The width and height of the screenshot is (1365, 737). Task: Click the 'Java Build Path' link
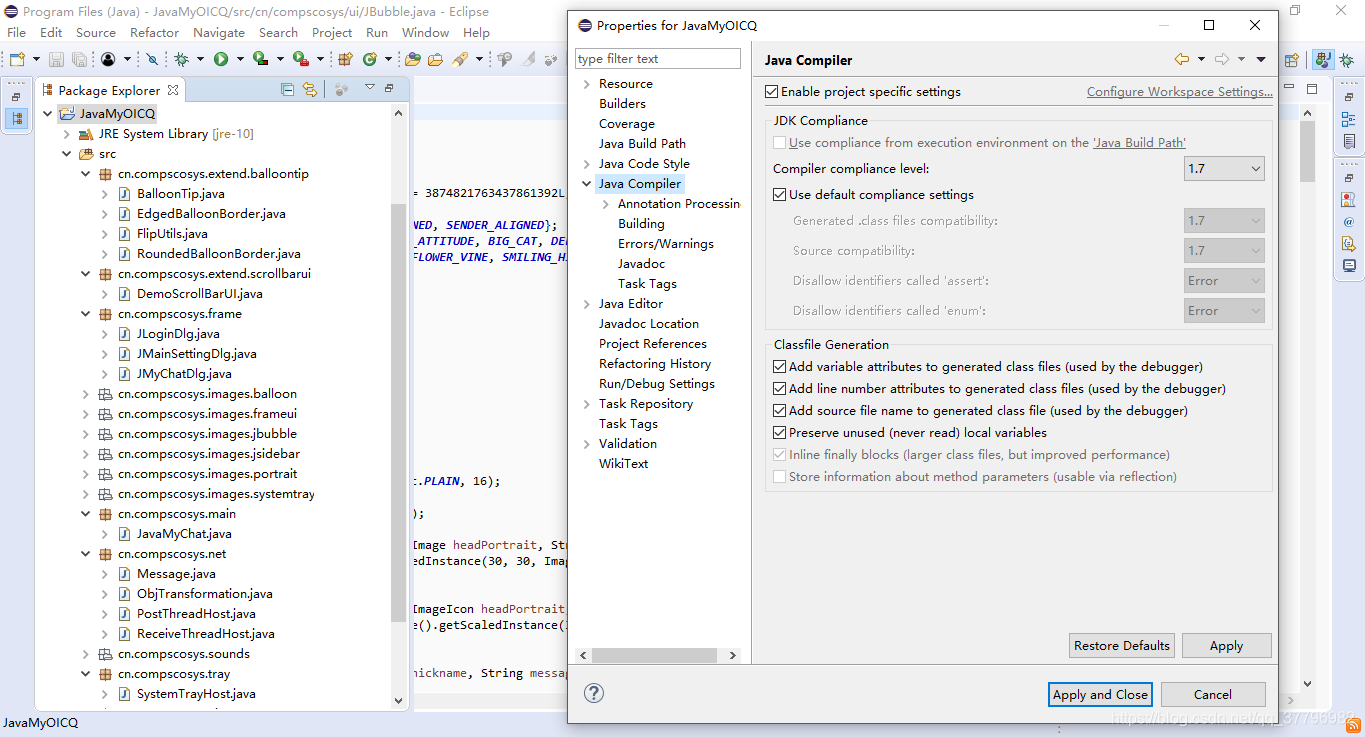click(1139, 143)
